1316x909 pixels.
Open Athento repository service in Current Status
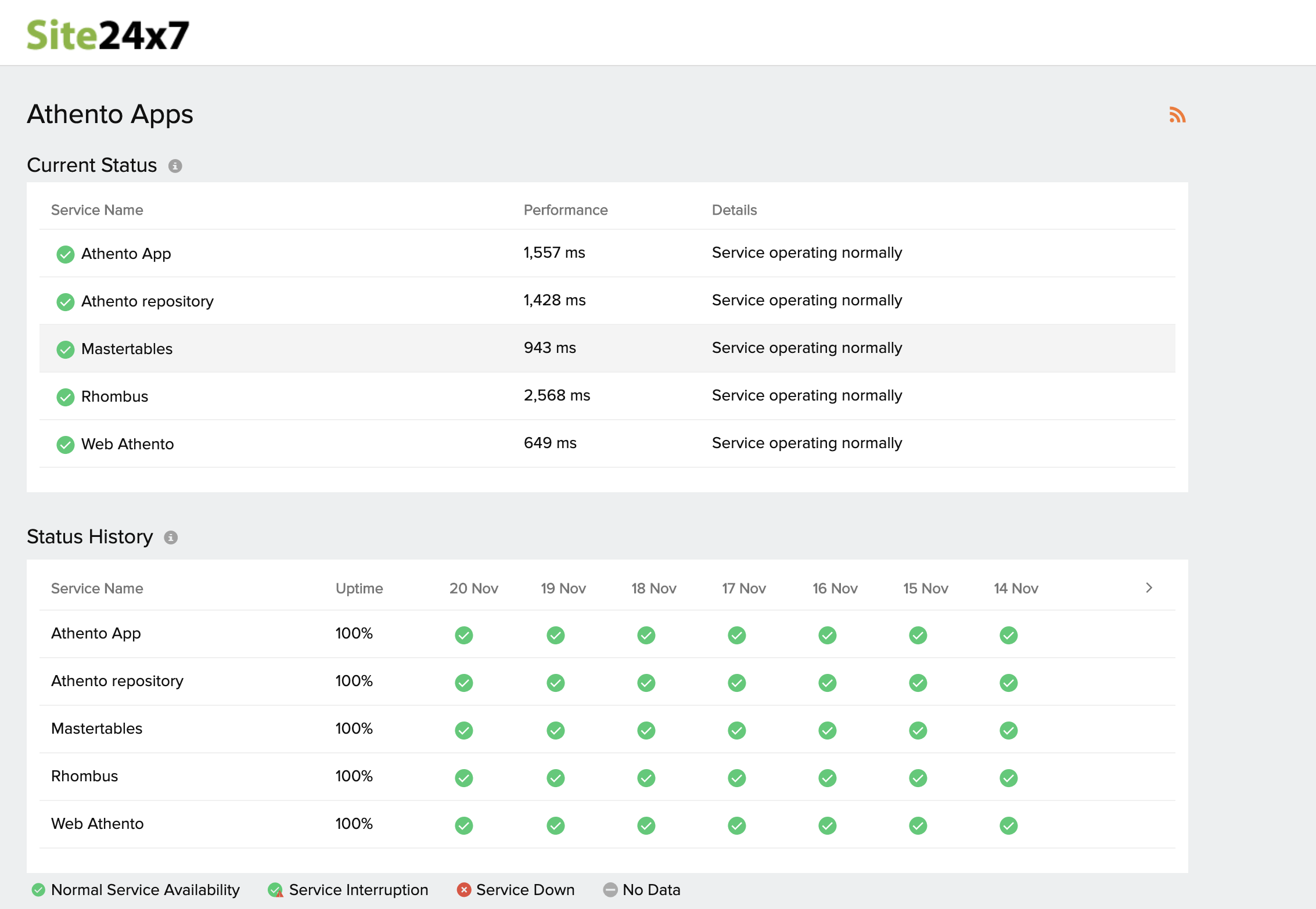coord(148,301)
